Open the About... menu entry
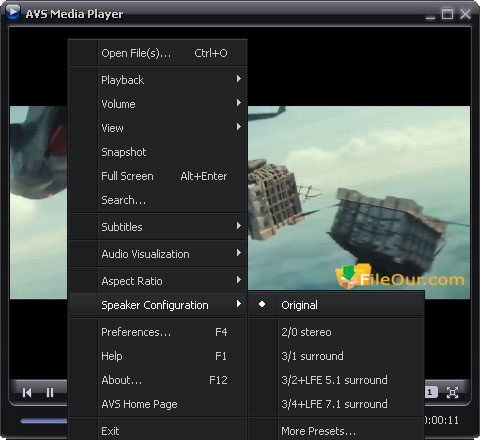 [x=158, y=380]
